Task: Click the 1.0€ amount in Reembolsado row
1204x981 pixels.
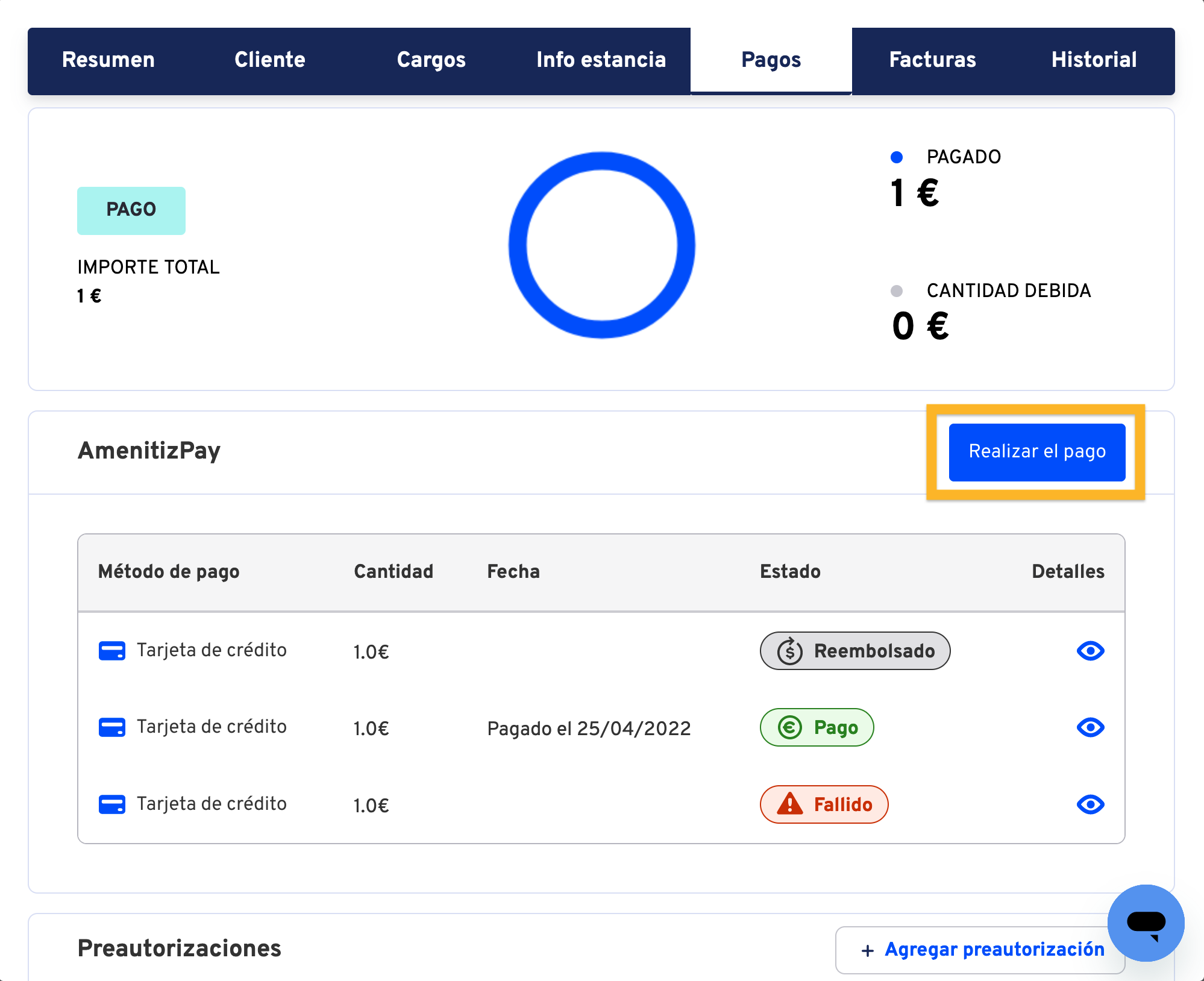Action: 371,652
